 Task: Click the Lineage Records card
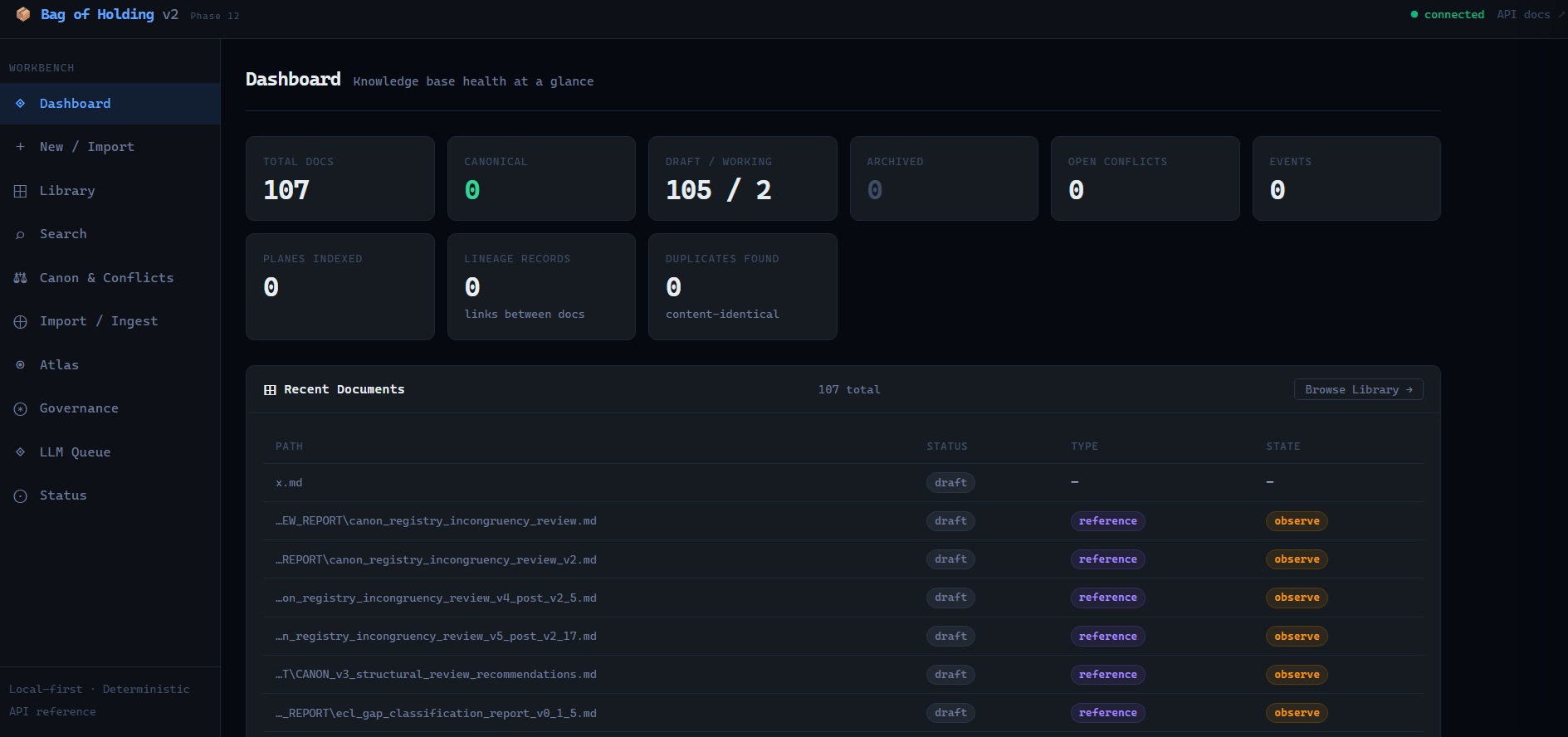click(x=541, y=286)
